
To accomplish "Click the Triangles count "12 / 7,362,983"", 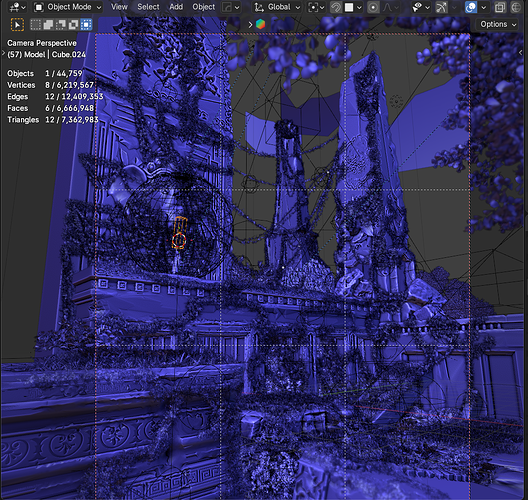I will 72,120.
